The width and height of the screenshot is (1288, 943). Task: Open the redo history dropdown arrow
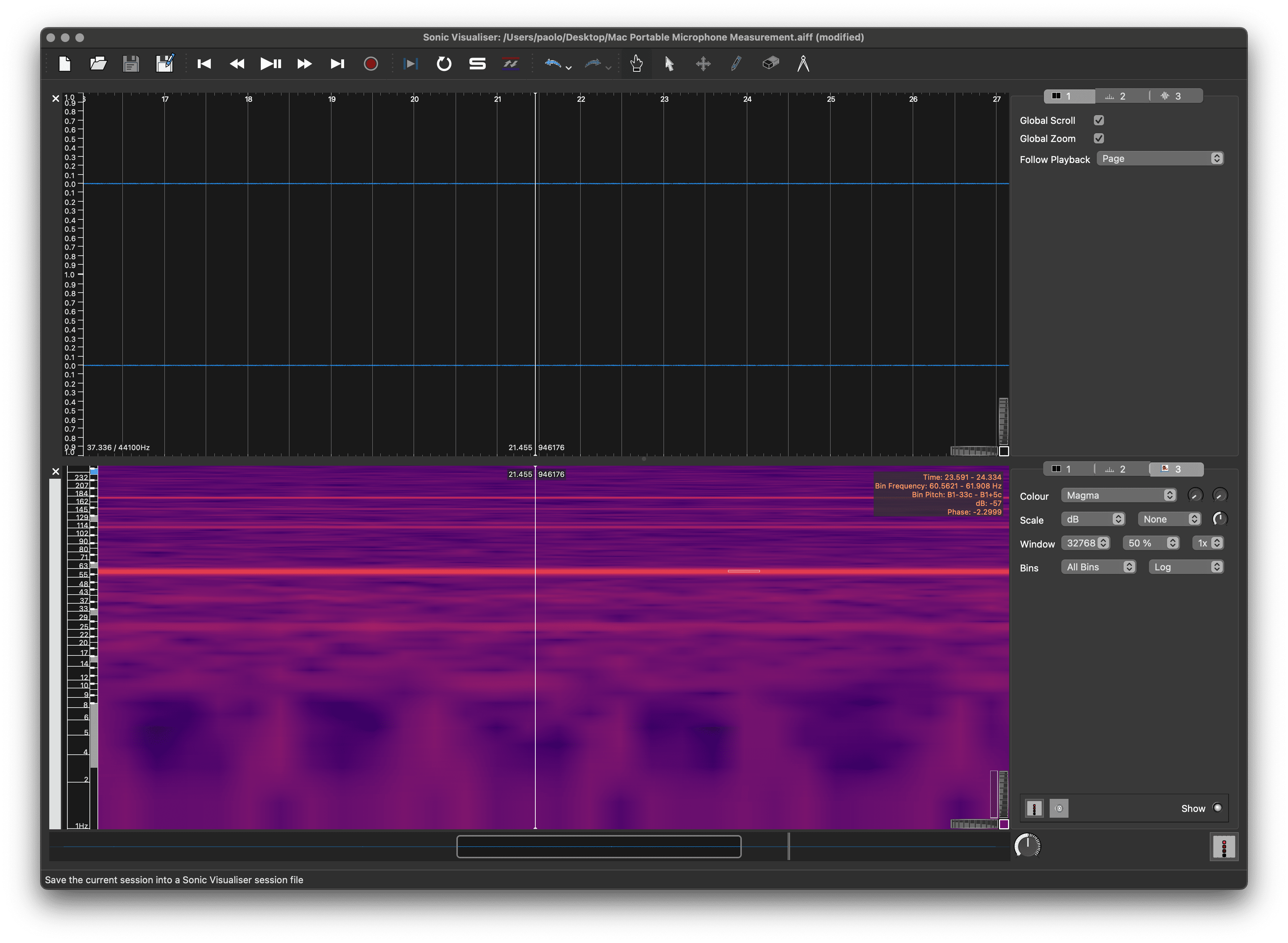point(609,68)
